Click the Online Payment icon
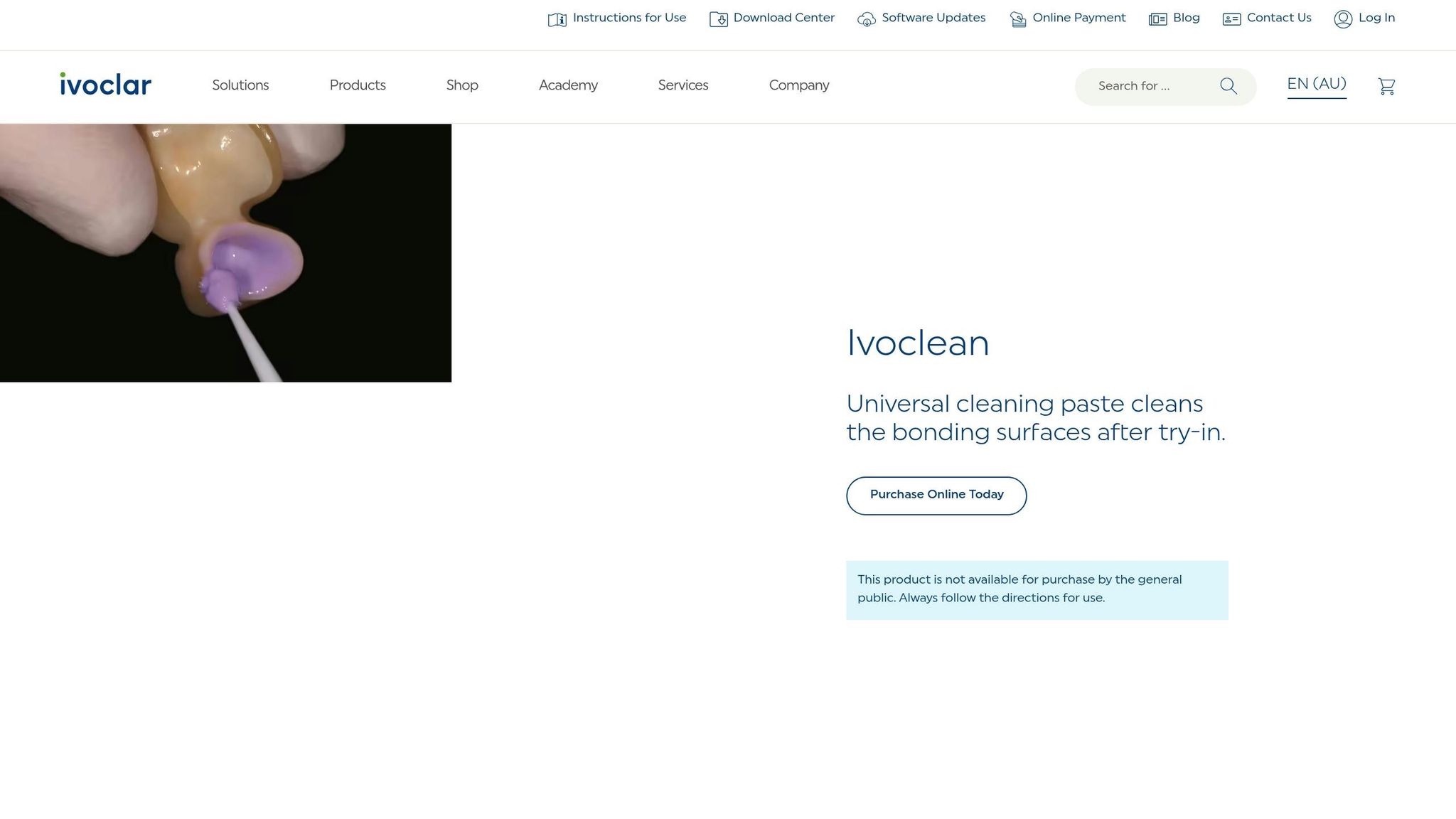The width and height of the screenshot is (1456, 819). [x=1018, y=19]
